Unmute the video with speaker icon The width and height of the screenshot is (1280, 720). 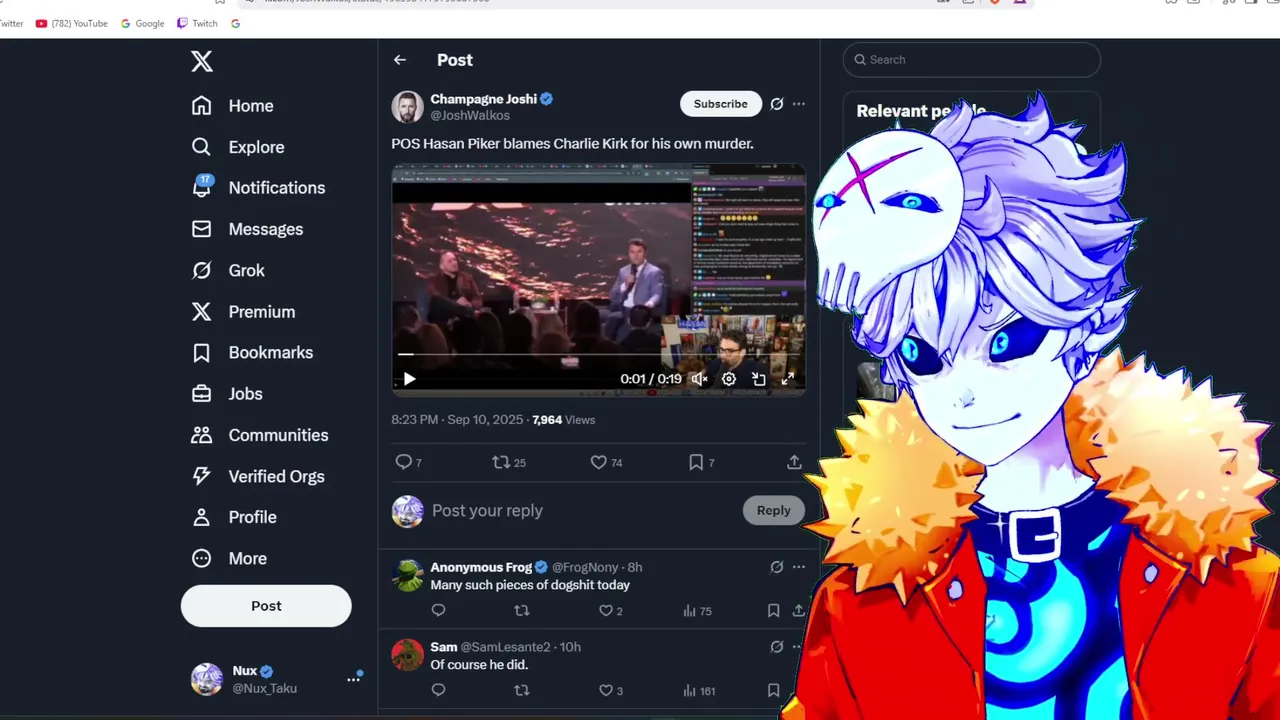click(x=700, y=379)
